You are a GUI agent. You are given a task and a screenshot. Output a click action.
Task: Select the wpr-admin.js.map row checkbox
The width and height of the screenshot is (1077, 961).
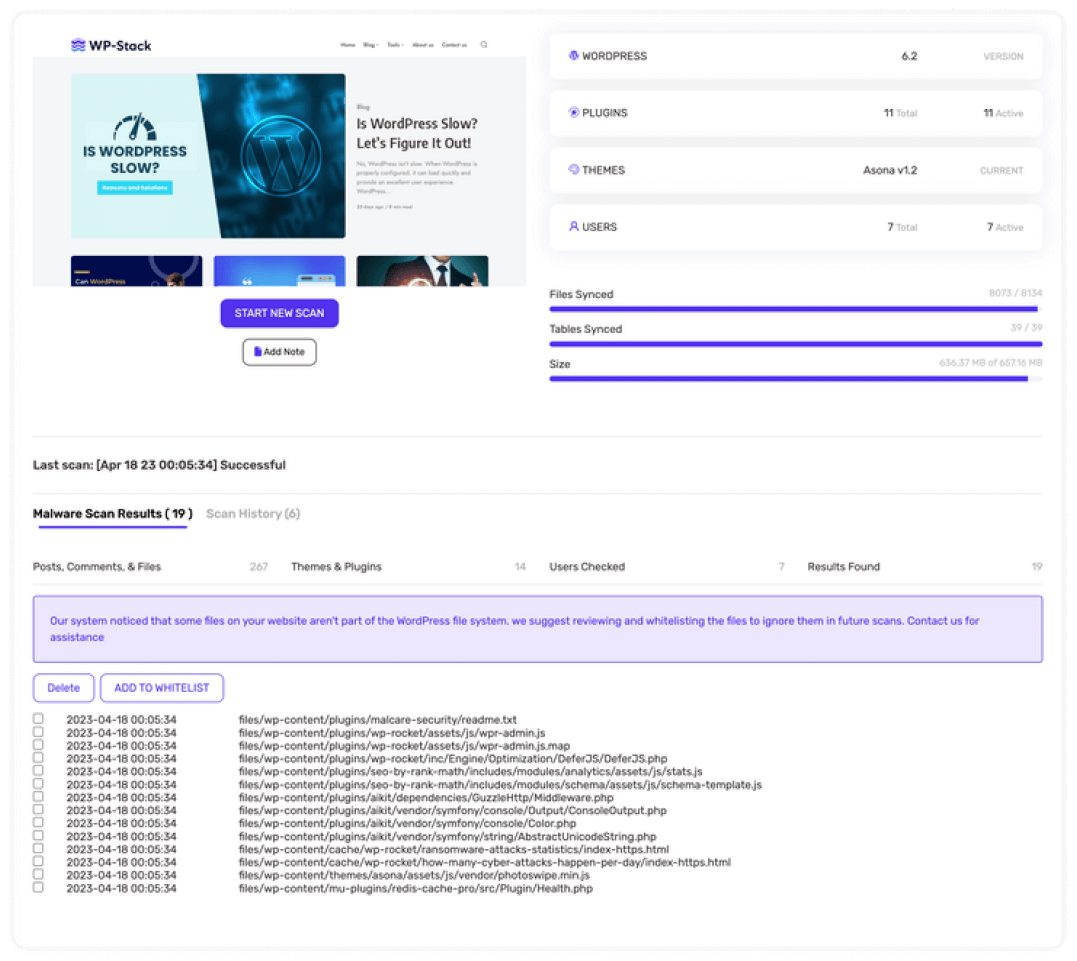coord(38,745)
